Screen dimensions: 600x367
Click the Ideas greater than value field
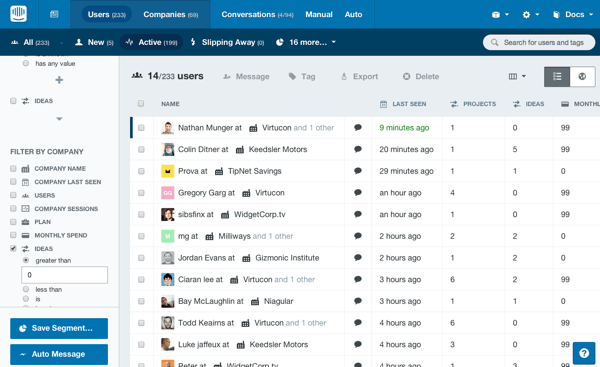click(x=64, y=275)
